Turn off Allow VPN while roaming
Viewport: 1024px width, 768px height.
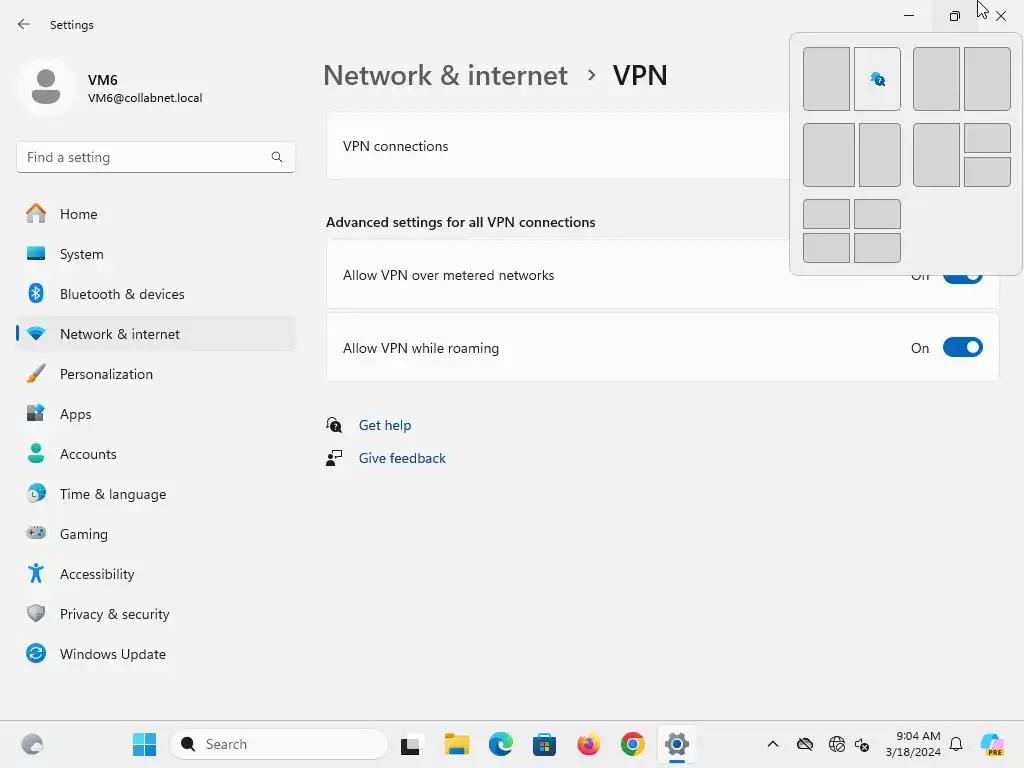click(x=963, y=348)
